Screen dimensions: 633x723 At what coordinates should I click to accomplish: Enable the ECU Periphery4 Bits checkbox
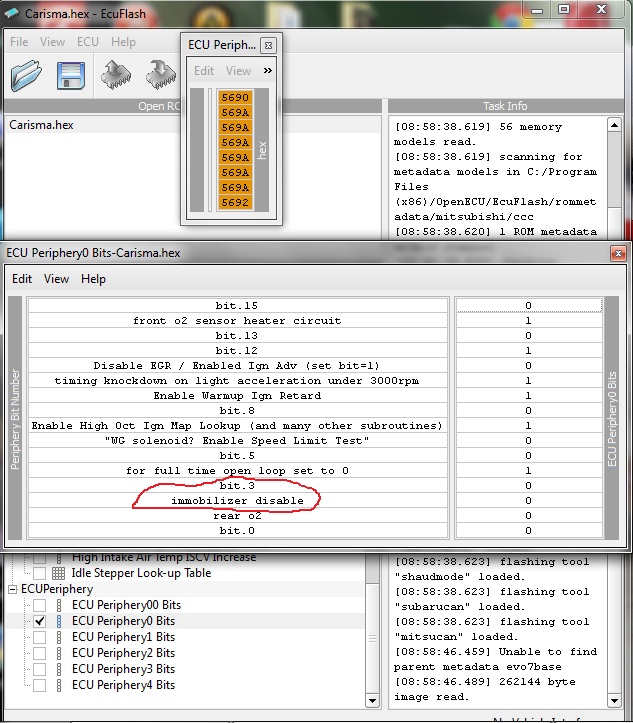pos(39,685)
